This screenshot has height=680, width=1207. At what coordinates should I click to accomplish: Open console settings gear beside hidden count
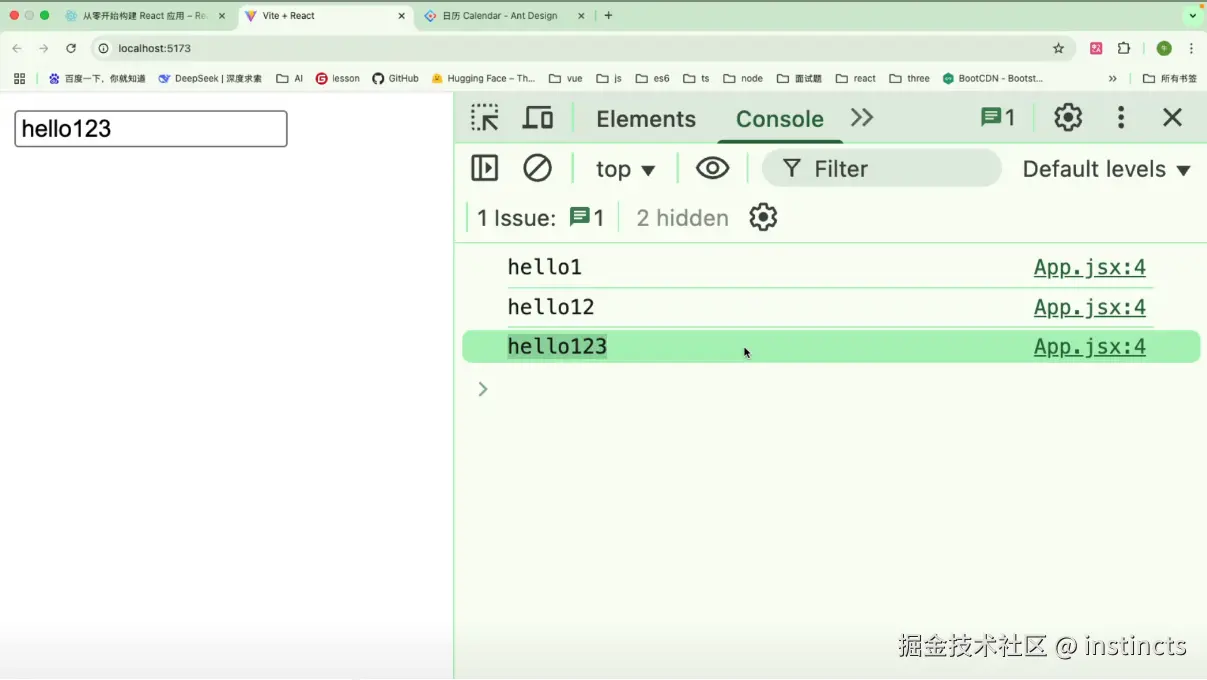763,217
